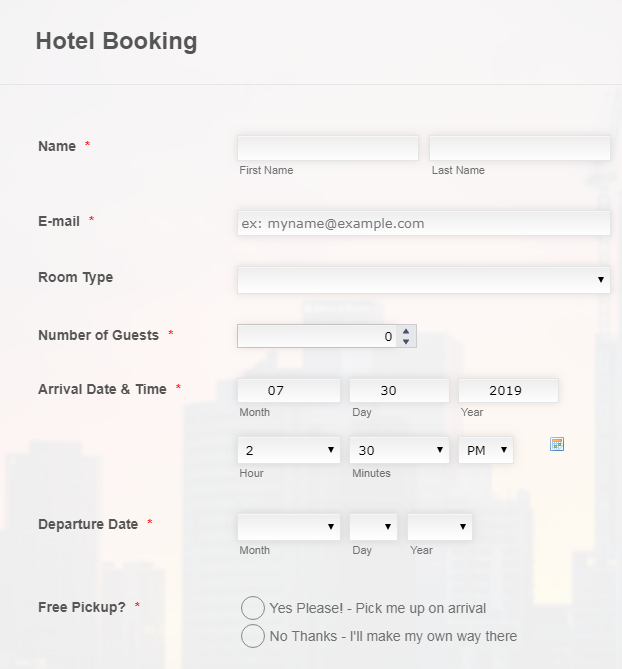Image resolution: width=622 pixels, height=669 pixels.
Task: Edit the arrival Day field
Action: (399, 390)
